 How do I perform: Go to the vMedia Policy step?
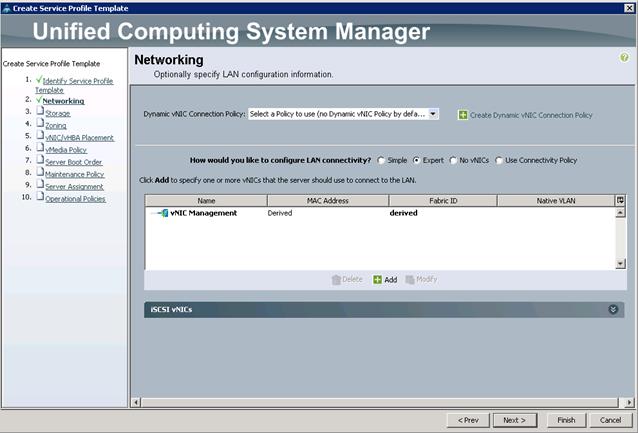point(66,150)
